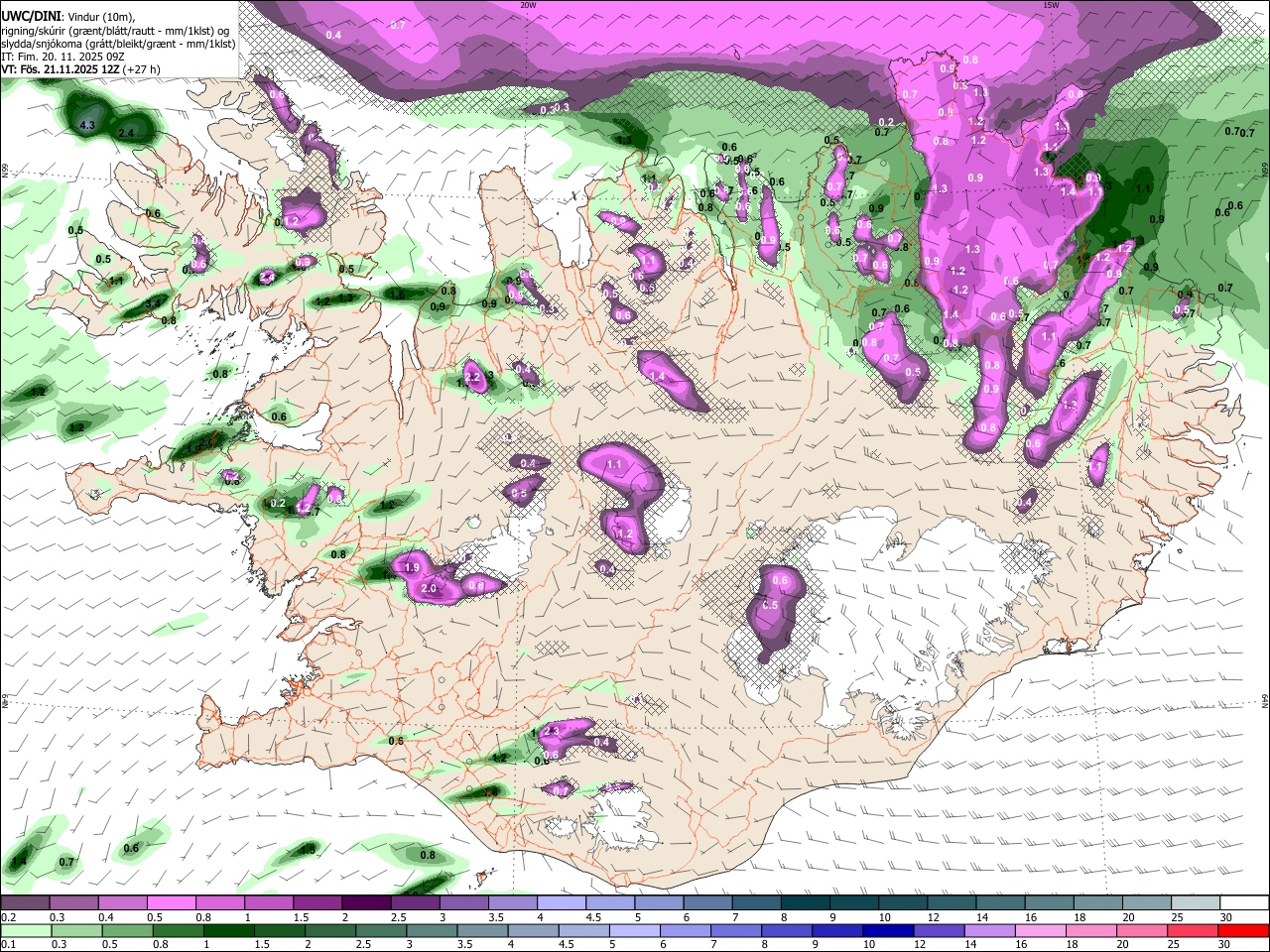Pick the white 30 swatch on snow scale
Viewport: 1270px width, 952px height.
pyautogui.click(x=1244, y=903)
